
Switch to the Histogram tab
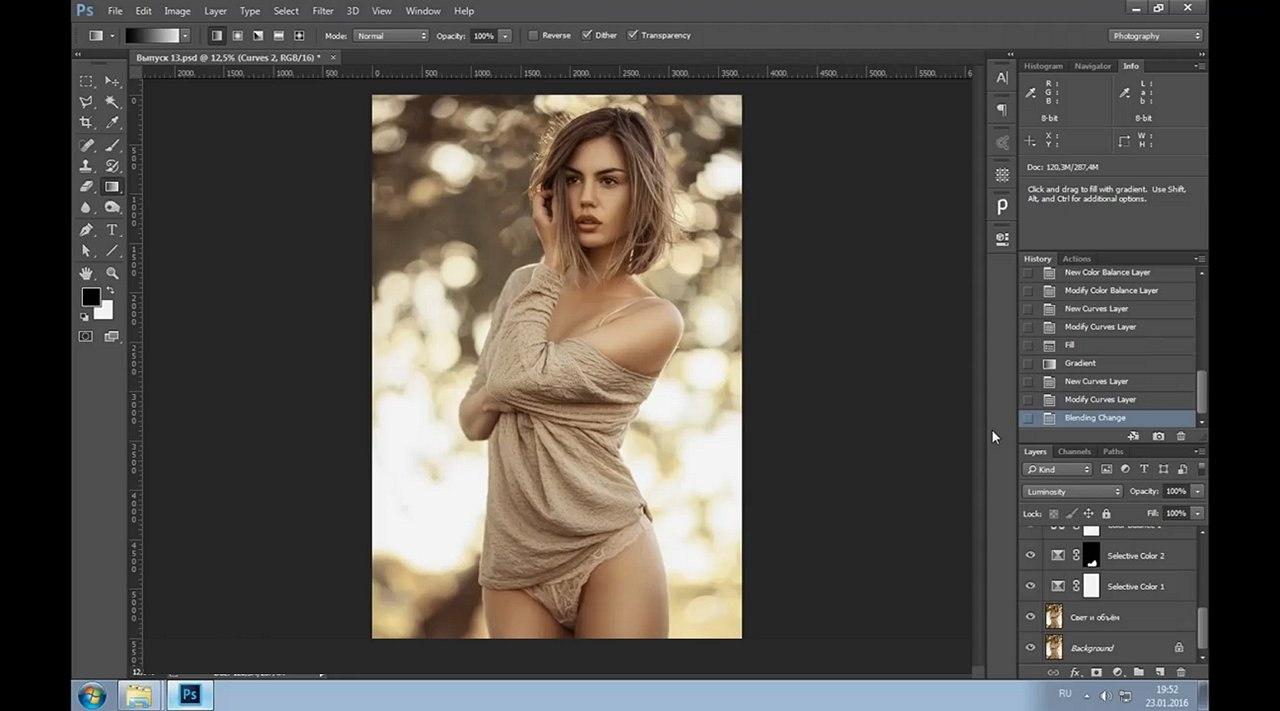coord(1043,66)
